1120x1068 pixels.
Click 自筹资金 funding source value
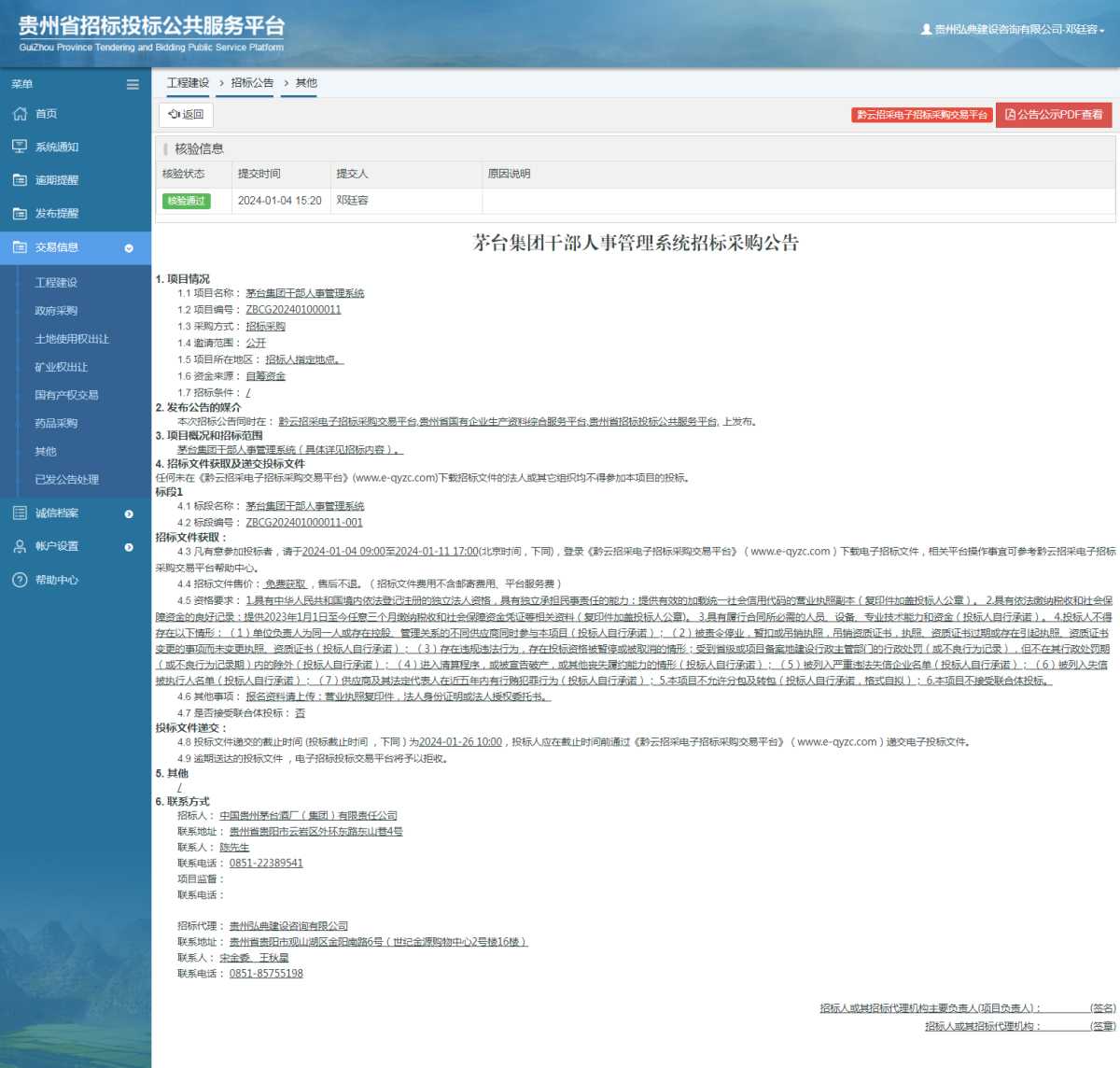(266, 376)
